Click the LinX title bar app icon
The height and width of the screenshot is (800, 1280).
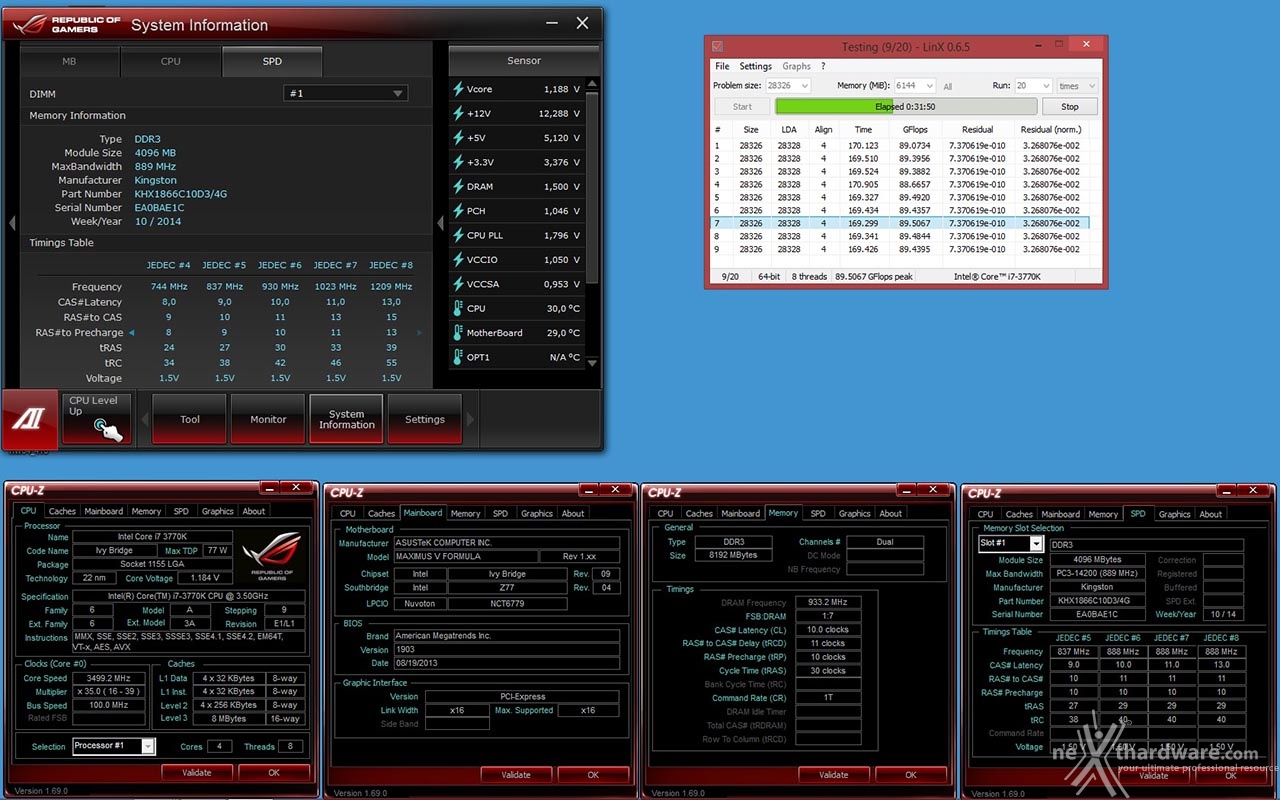coord(717,46)
